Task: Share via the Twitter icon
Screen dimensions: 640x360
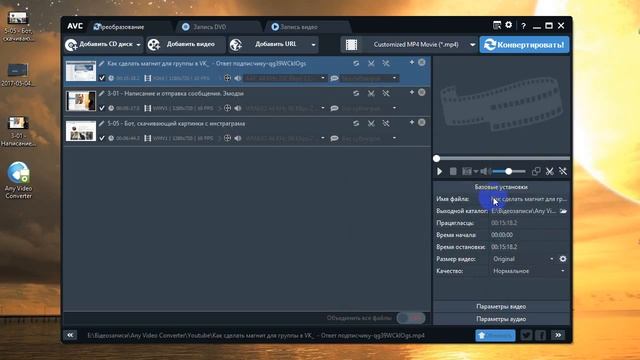Action: coord(526,336)
